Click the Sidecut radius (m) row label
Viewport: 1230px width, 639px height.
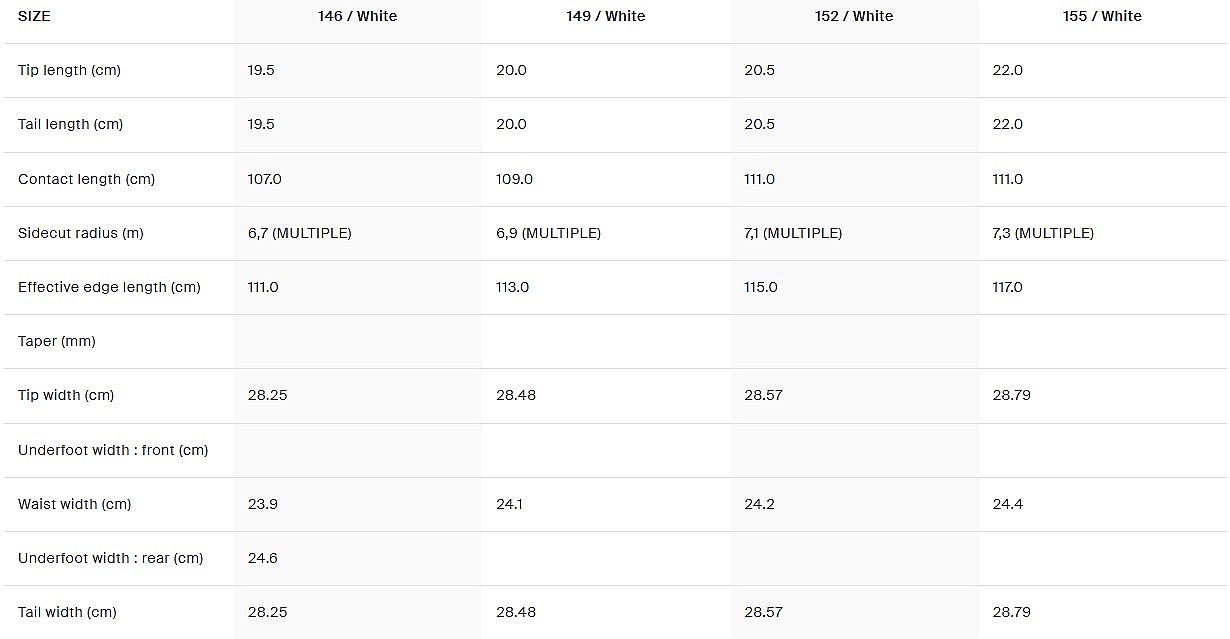tap(80, 233)
